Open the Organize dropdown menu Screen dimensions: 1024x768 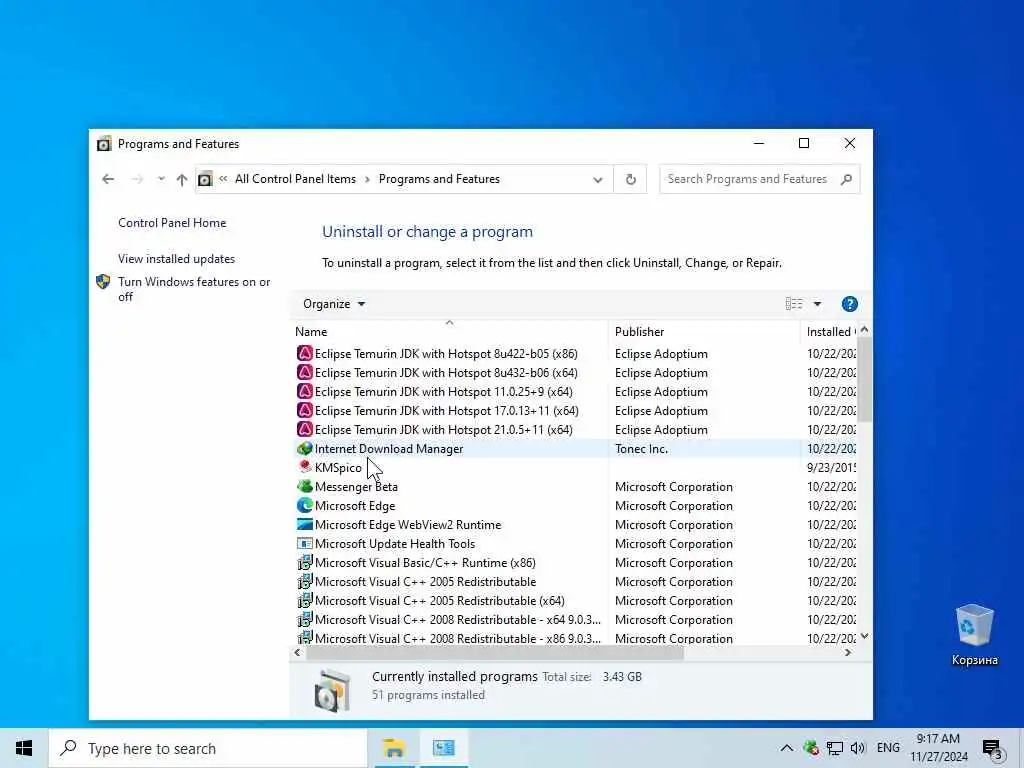[x=334, y=304]
